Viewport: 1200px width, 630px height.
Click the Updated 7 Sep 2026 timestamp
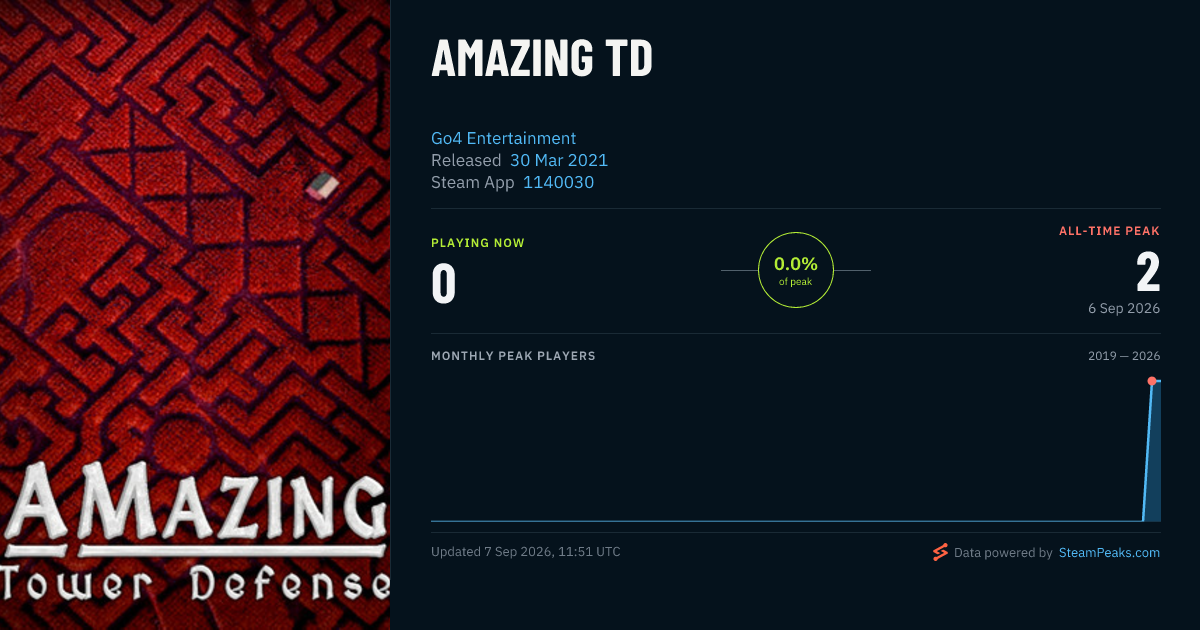coord(526,551)
